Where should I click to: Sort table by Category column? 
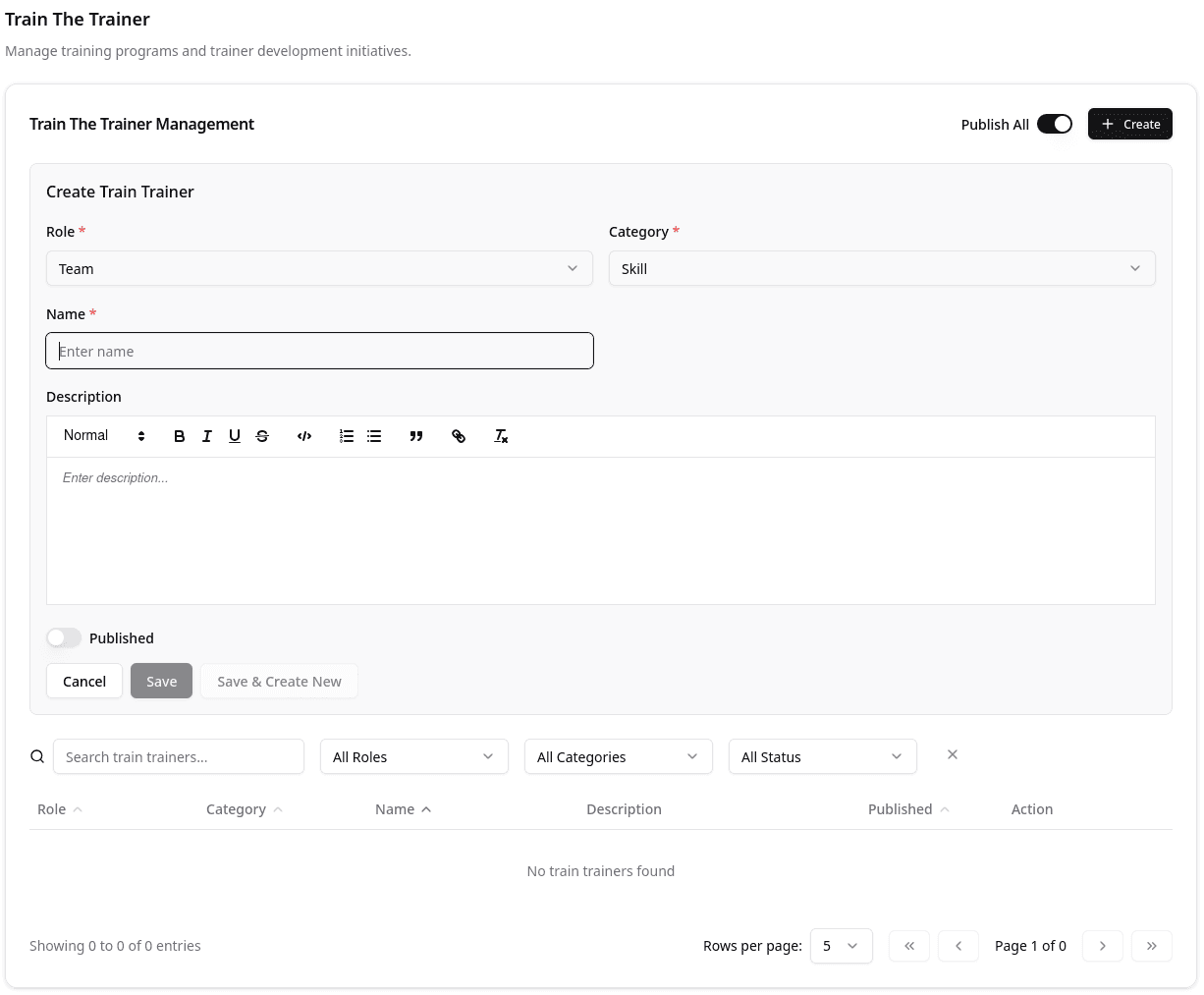(245, 809)
